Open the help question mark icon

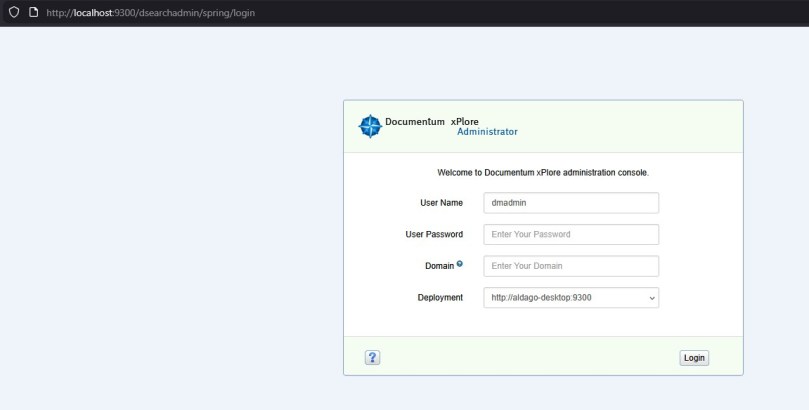click(x=372, y=357)
